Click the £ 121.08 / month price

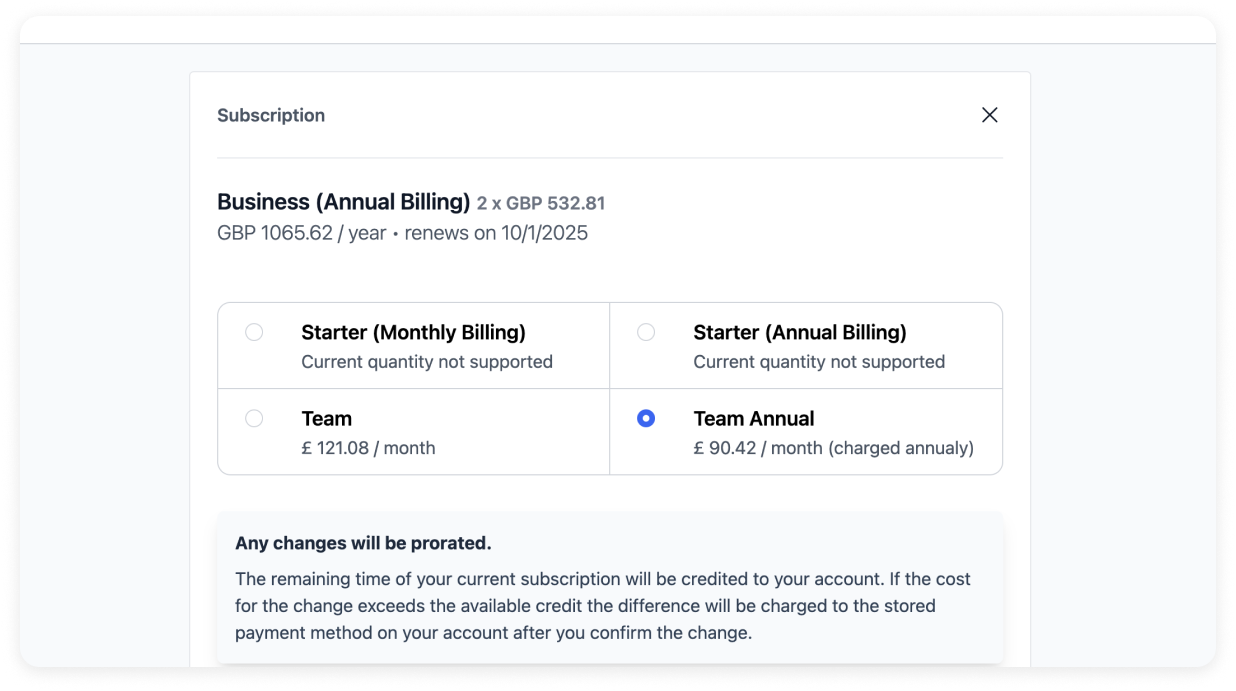(368, 448)
